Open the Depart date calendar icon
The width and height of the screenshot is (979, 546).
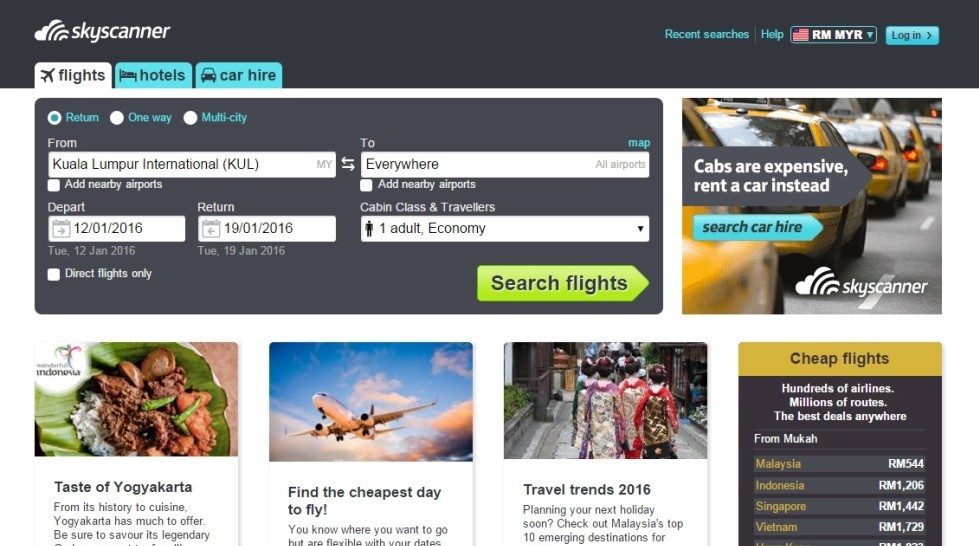pos(61,229)
